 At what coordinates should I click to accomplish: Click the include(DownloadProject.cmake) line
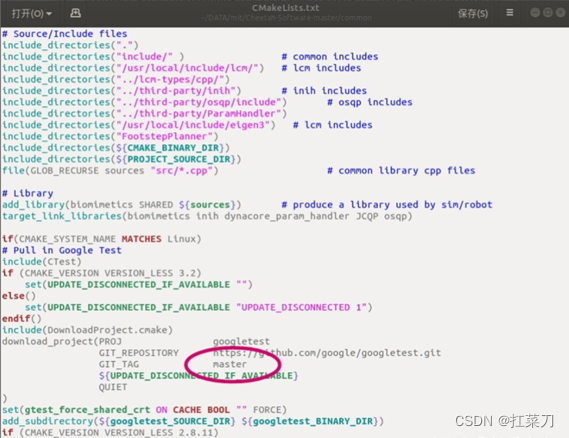87,330
